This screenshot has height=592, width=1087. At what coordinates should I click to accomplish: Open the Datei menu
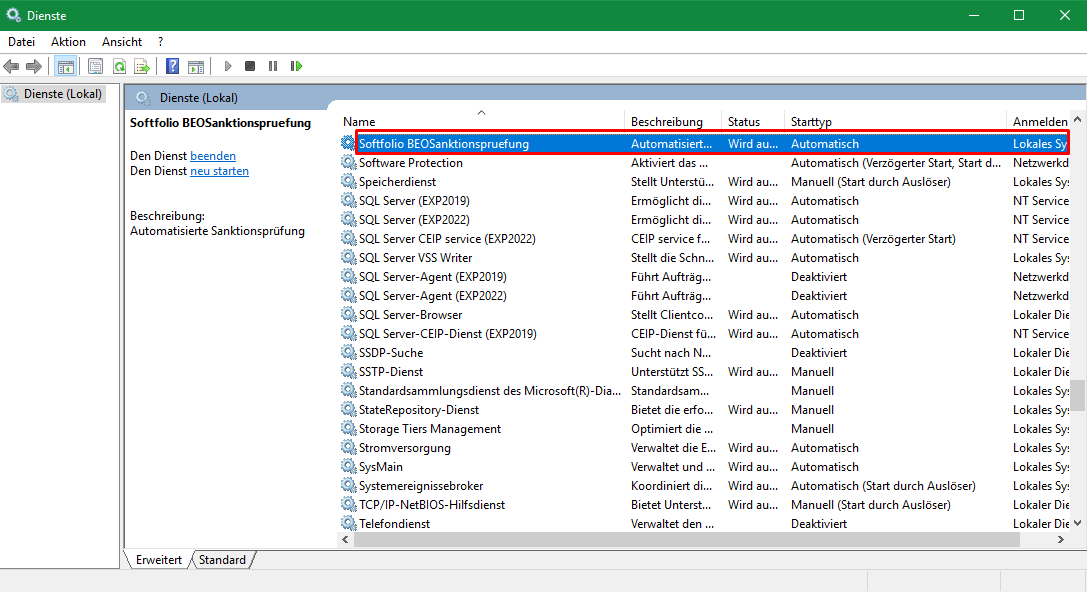(x=21, y=42)
